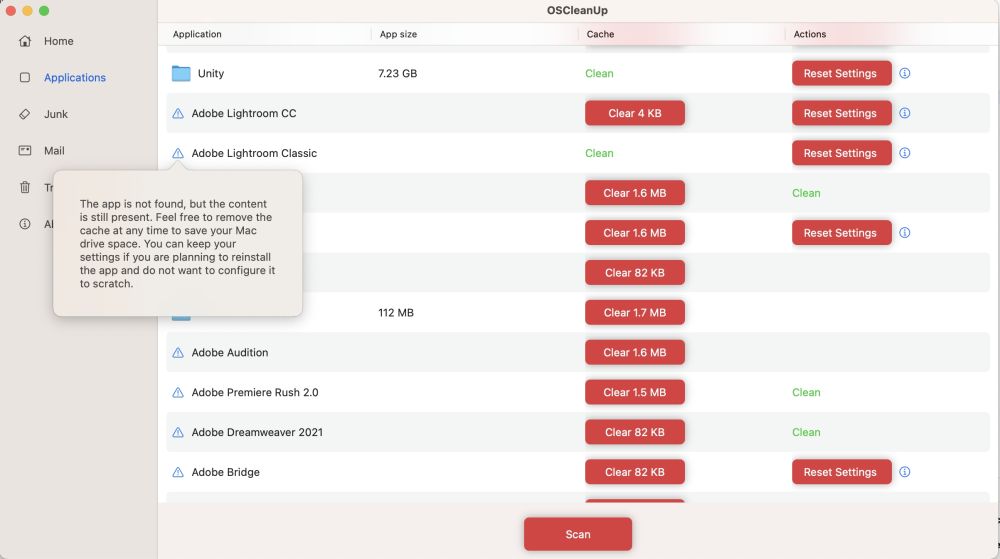Reset Settings for Adobe Bridge
Viewport: 1000px width, 559px height.
[x=840, y=472]
